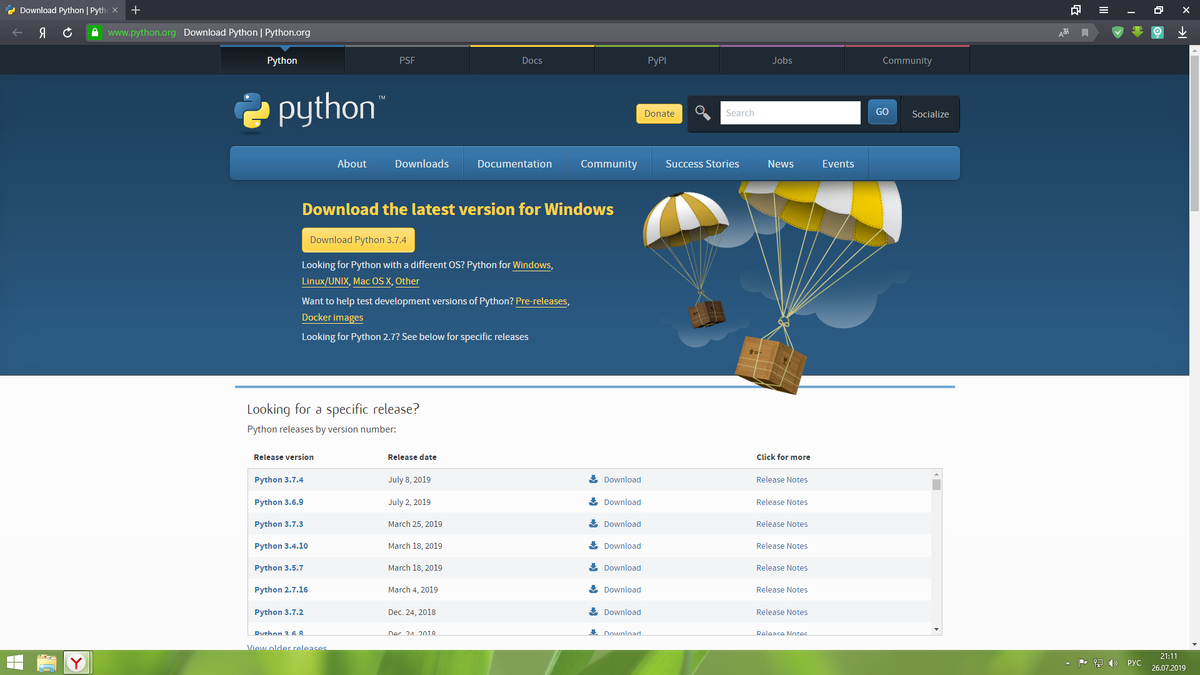
Task: Open the Documentation menu
Action: coord(514,164)
